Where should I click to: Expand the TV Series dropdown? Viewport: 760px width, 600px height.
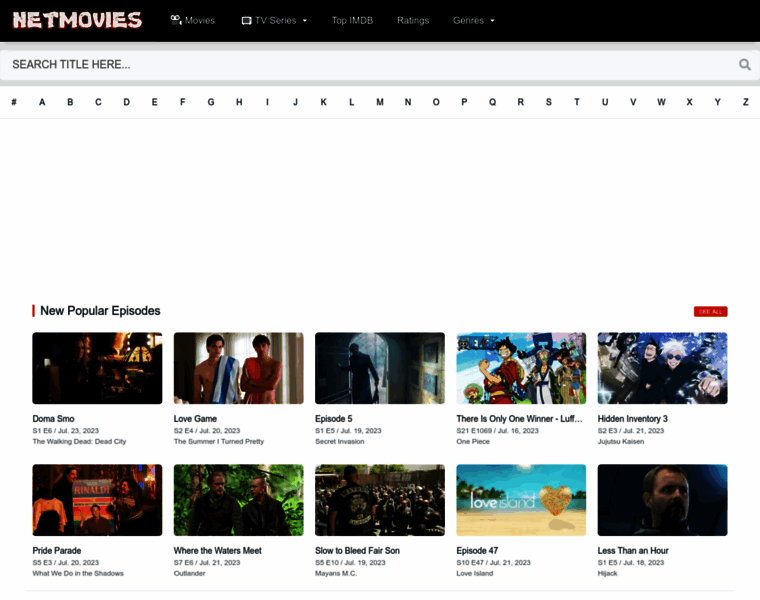pyautogui.click(x=274, y=20)
